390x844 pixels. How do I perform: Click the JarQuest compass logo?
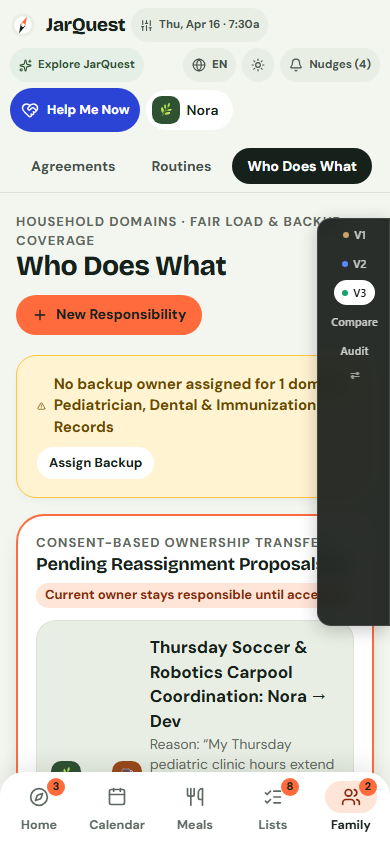click(23, 25)
